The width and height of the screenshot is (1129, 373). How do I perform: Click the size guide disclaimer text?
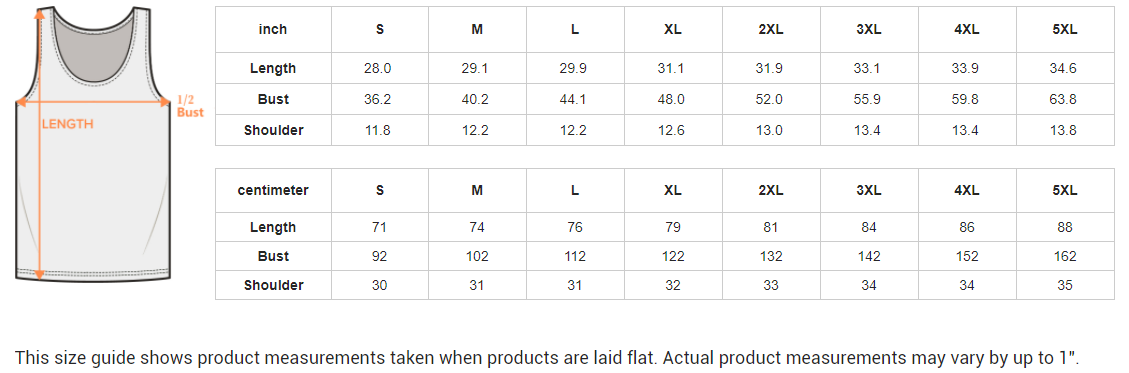point(548,358)
